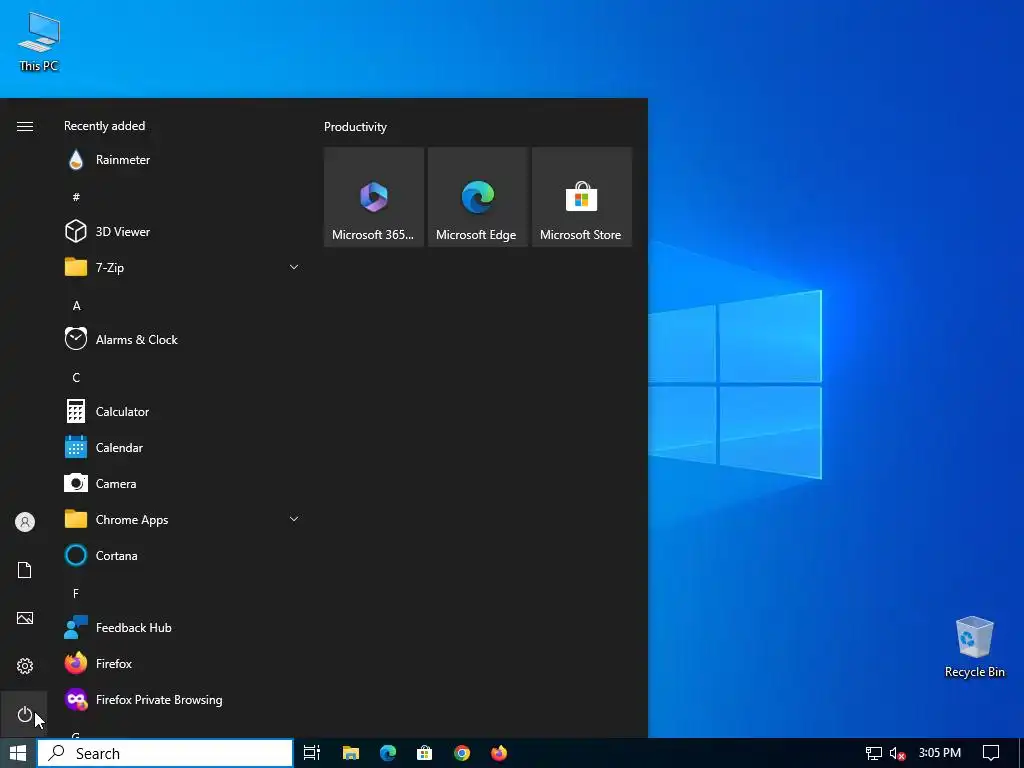This screenshot has width=1024, height=768.
Task: Click the taskbar Search box
Action: pyautogui.click(x=165, y=754)
